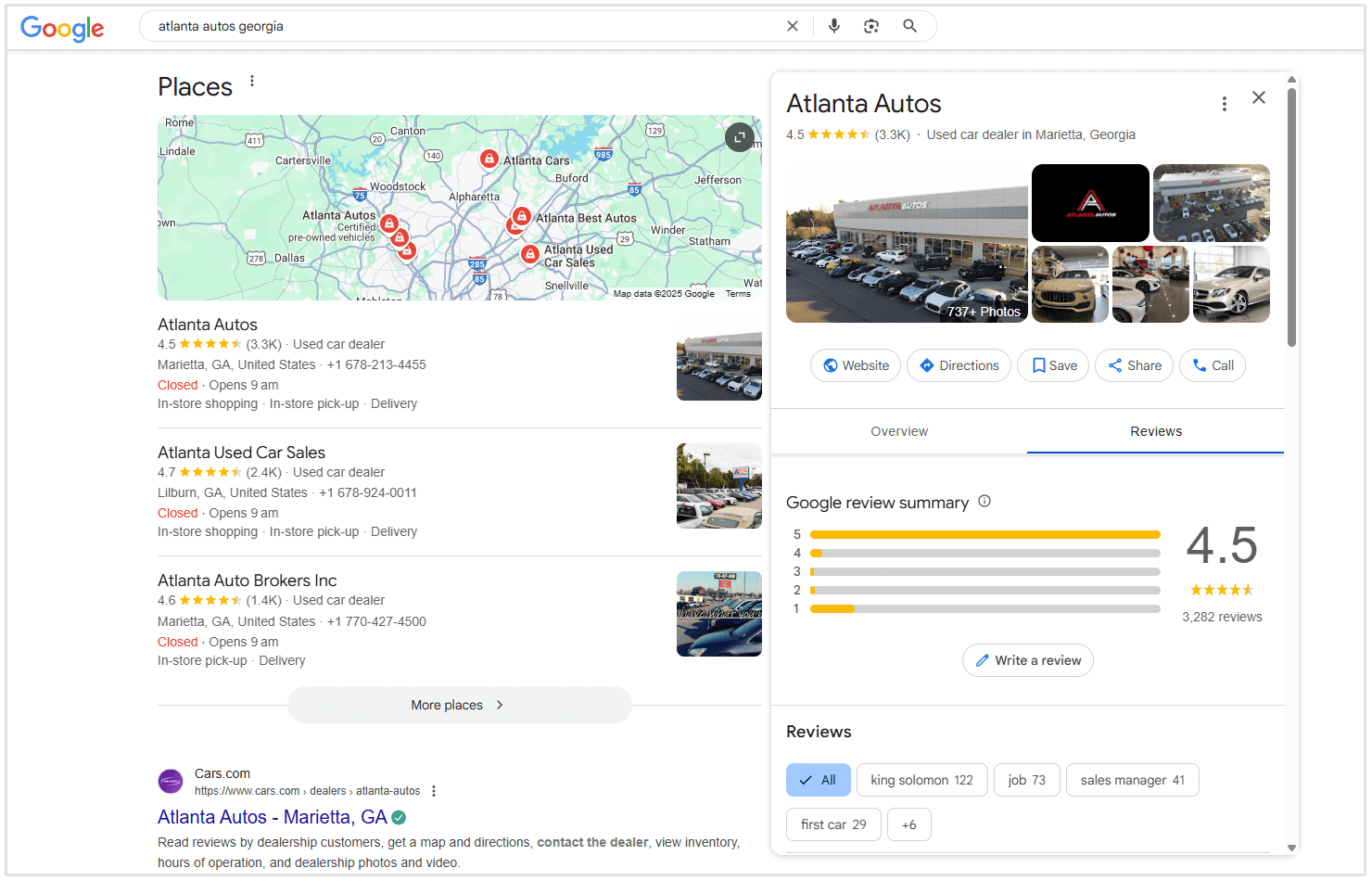Open Atlanta Autos - Marietta, GA result

[273, 817]
